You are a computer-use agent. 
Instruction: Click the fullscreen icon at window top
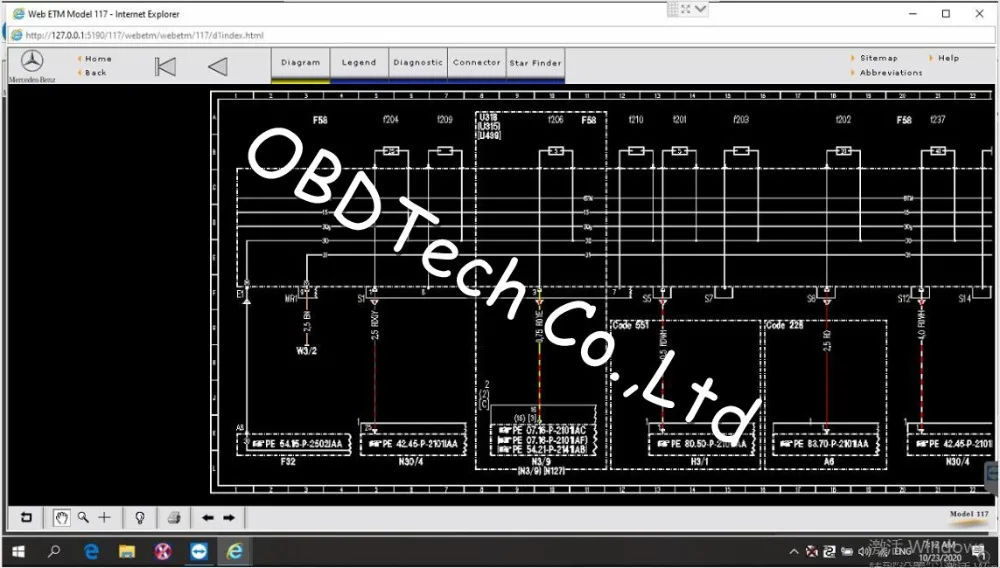tap(686, 9)
